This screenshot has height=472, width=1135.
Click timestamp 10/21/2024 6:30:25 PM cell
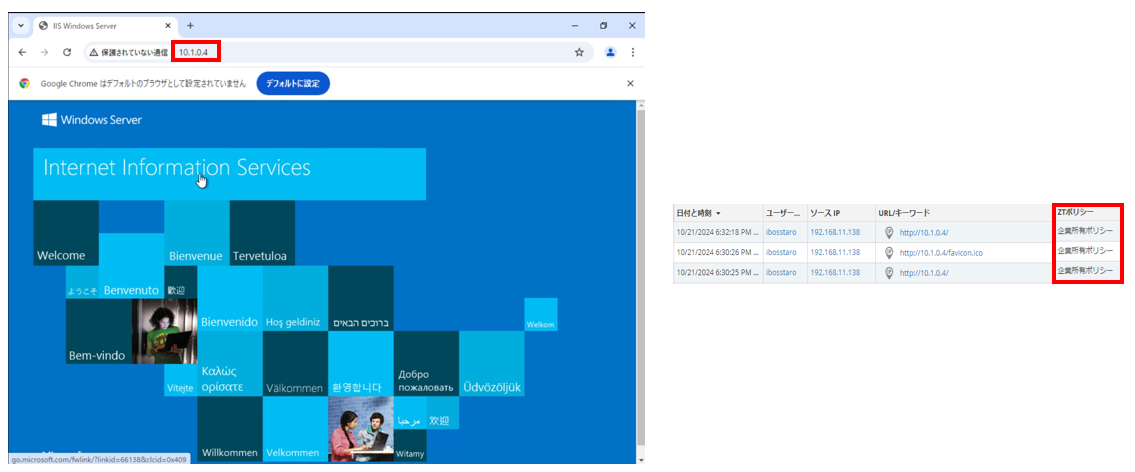pyautogui.click(x=717, y=273)
